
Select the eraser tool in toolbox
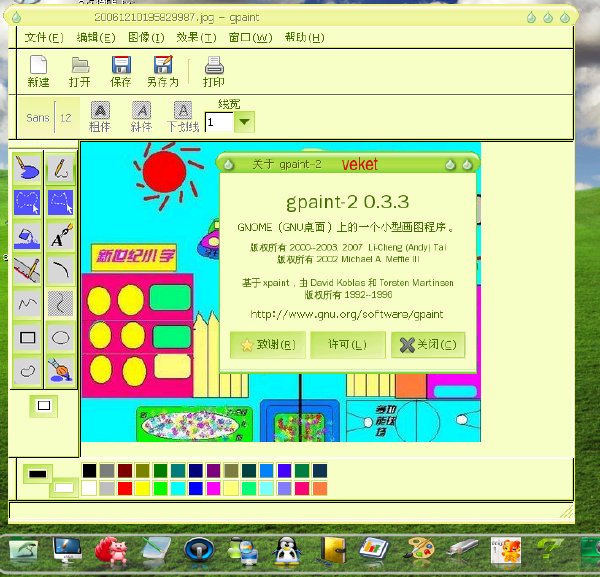[x=27, y=169]
